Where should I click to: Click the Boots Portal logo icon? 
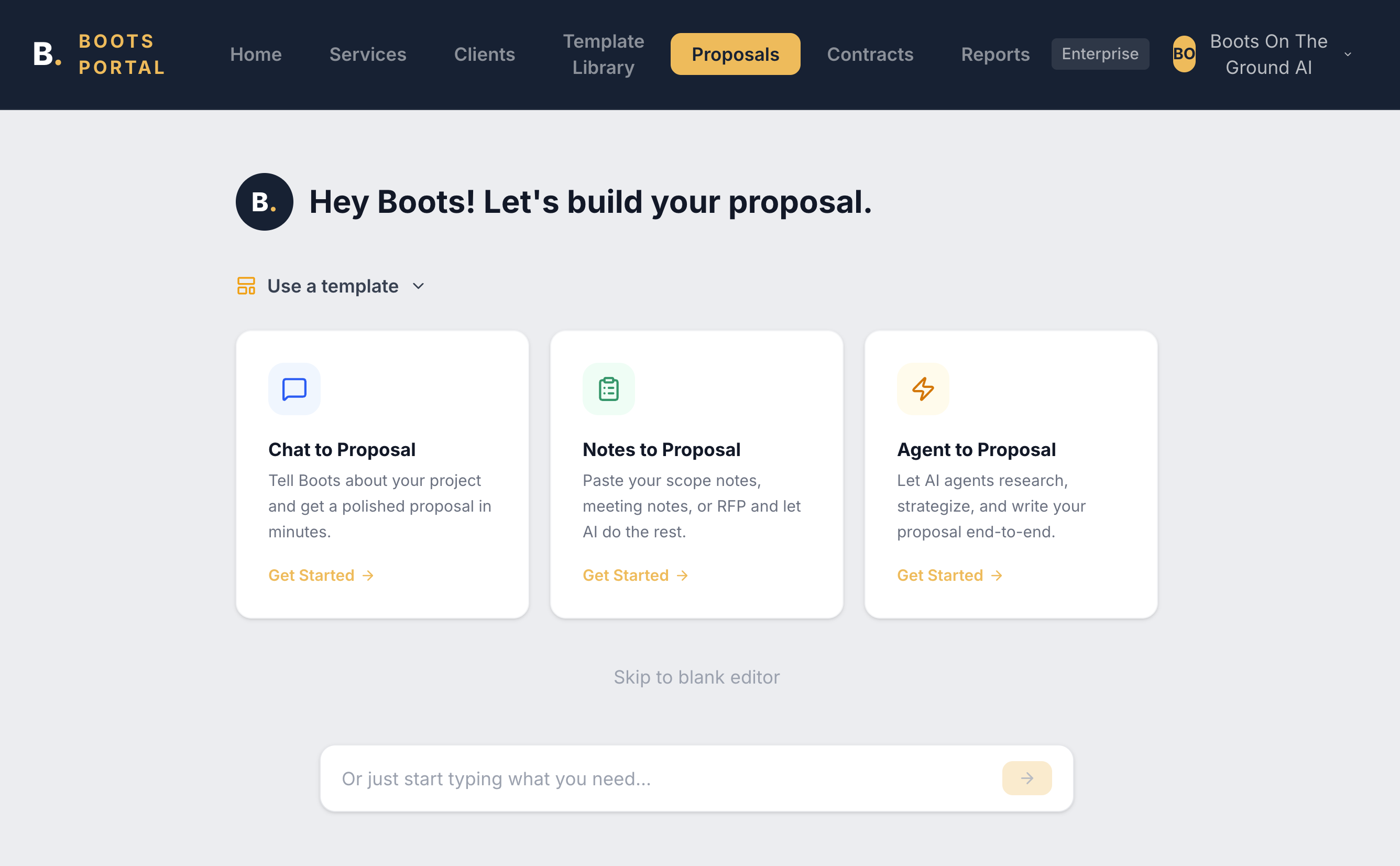click(x=46, y=54)
